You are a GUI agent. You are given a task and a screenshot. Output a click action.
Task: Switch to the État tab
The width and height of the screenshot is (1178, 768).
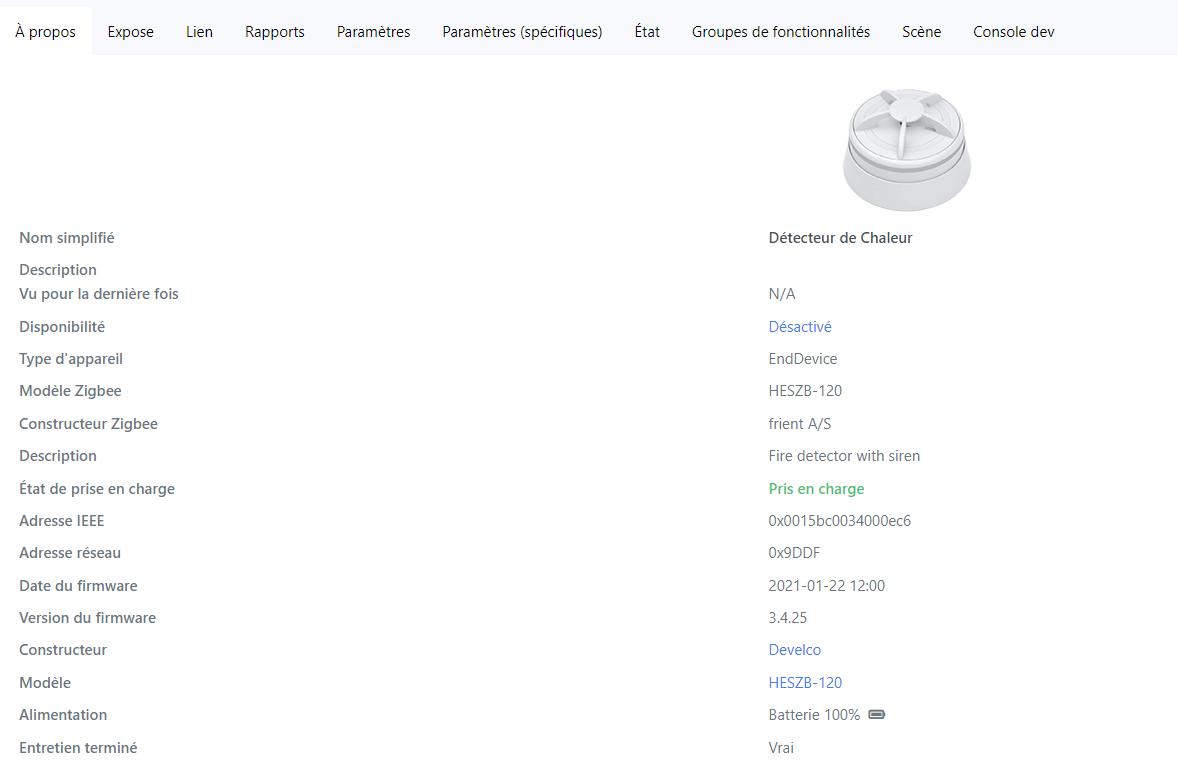(x=647, y=32)
